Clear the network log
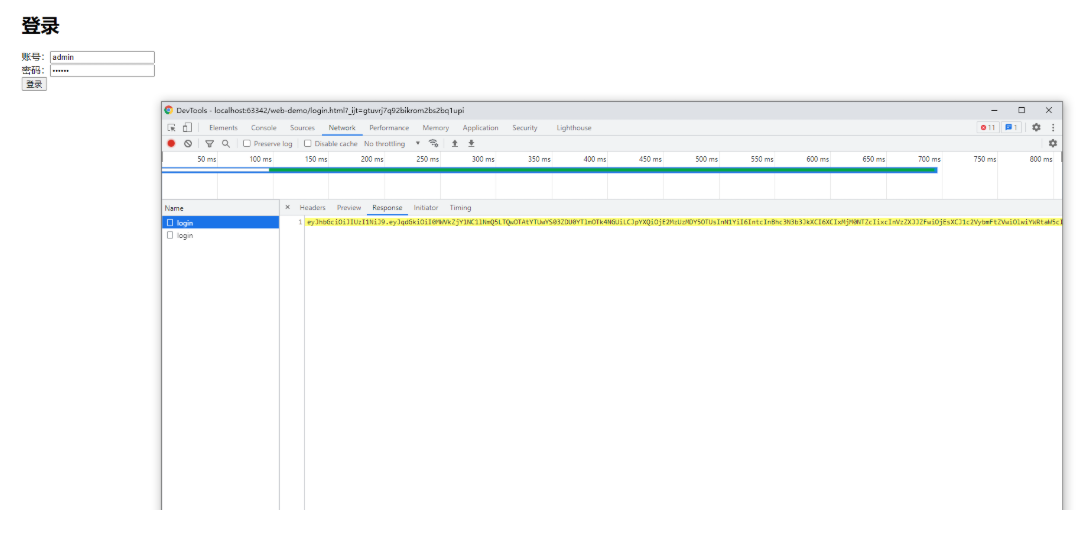 pos(188,143)
